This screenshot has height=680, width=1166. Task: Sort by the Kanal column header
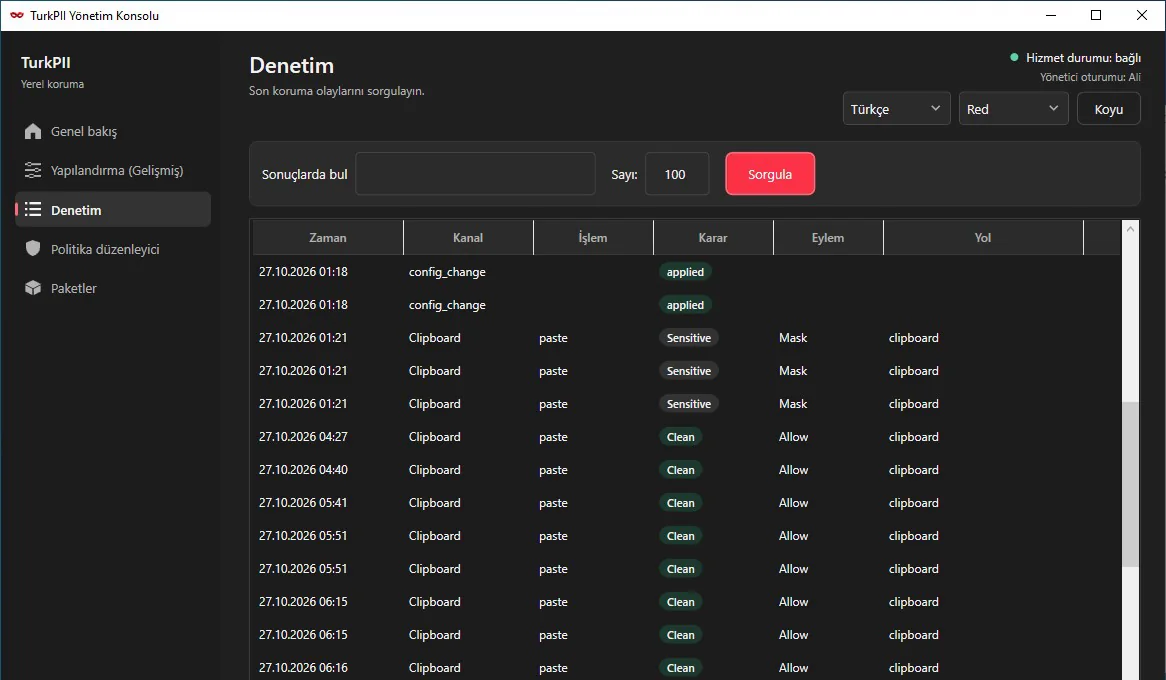click(468, 238)
